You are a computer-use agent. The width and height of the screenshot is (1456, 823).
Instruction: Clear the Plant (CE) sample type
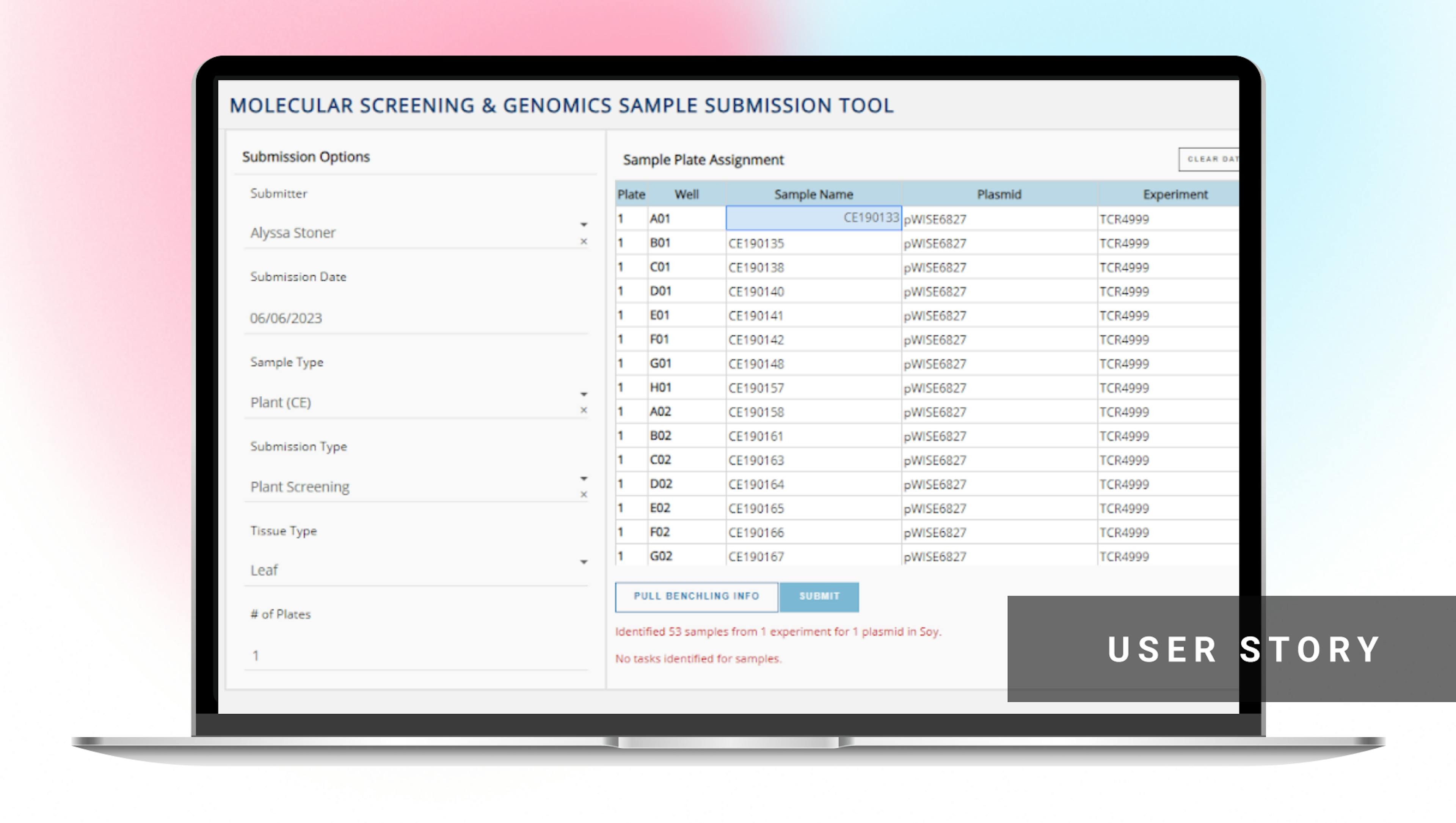point(584,410)
